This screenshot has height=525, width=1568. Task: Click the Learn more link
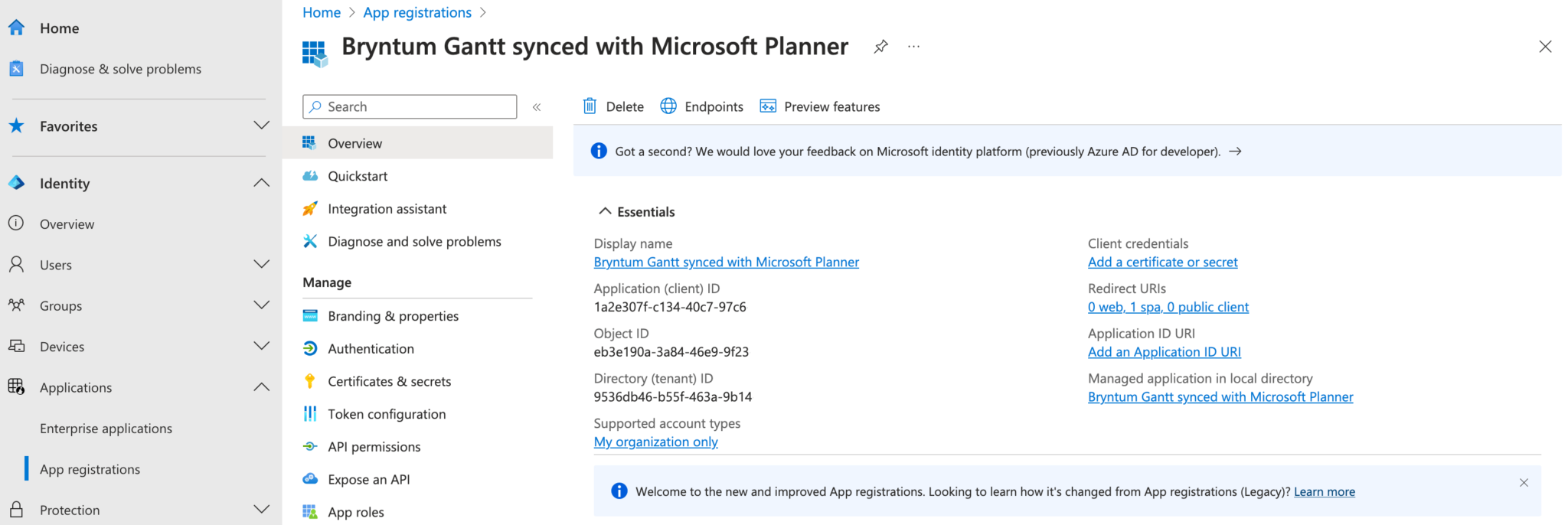(1325, 491)
